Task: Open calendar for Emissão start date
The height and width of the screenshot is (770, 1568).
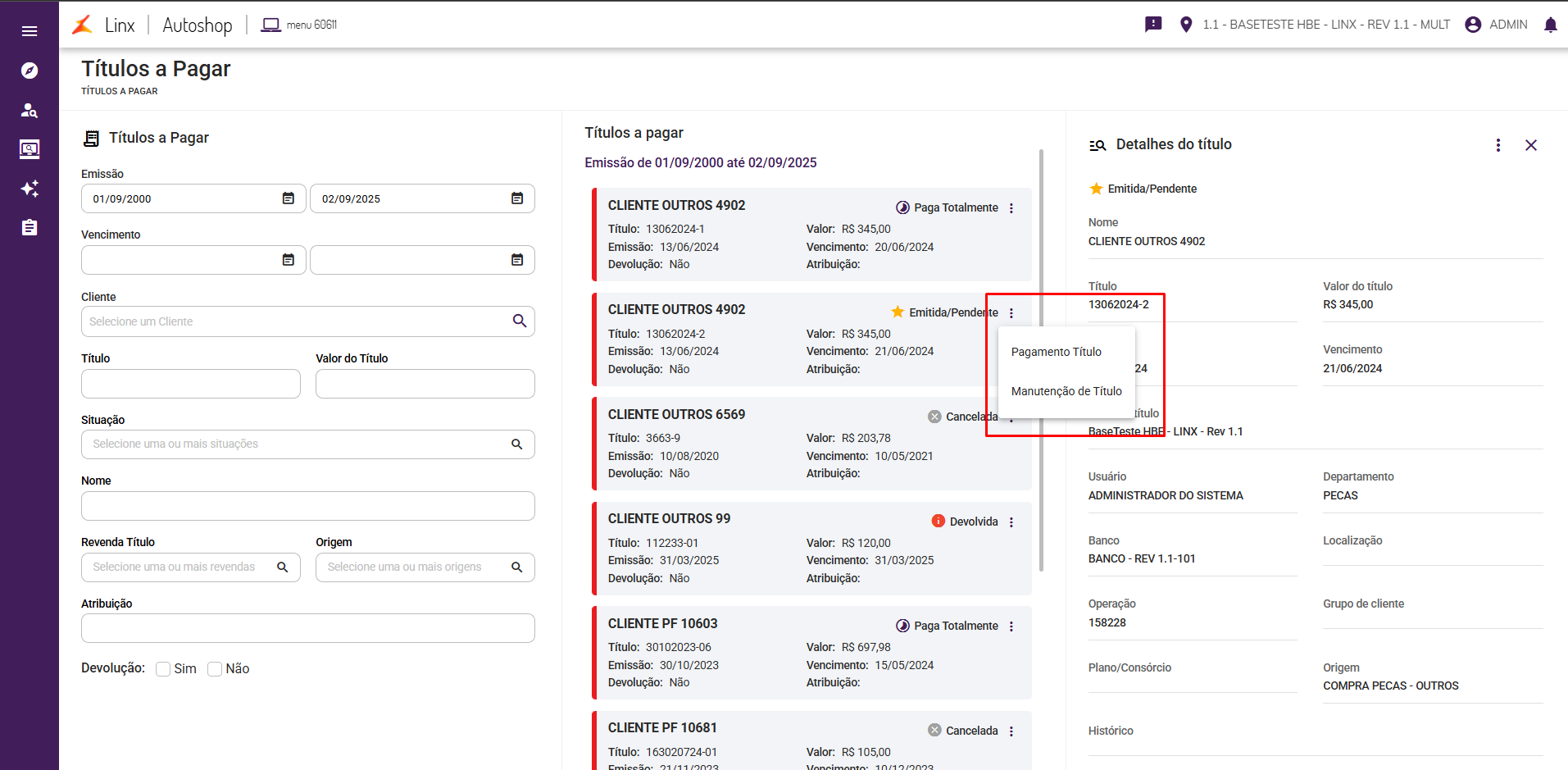Action: [289, 198]
